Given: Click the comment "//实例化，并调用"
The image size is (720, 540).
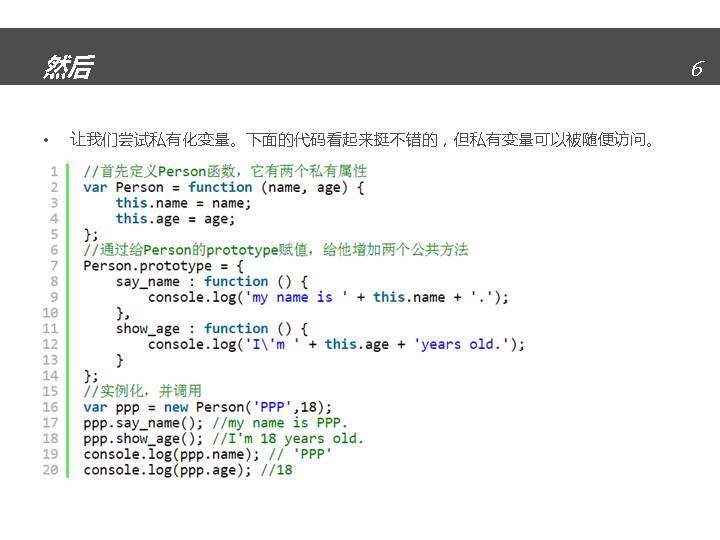Looking at the screenshot, I should 142,391.
